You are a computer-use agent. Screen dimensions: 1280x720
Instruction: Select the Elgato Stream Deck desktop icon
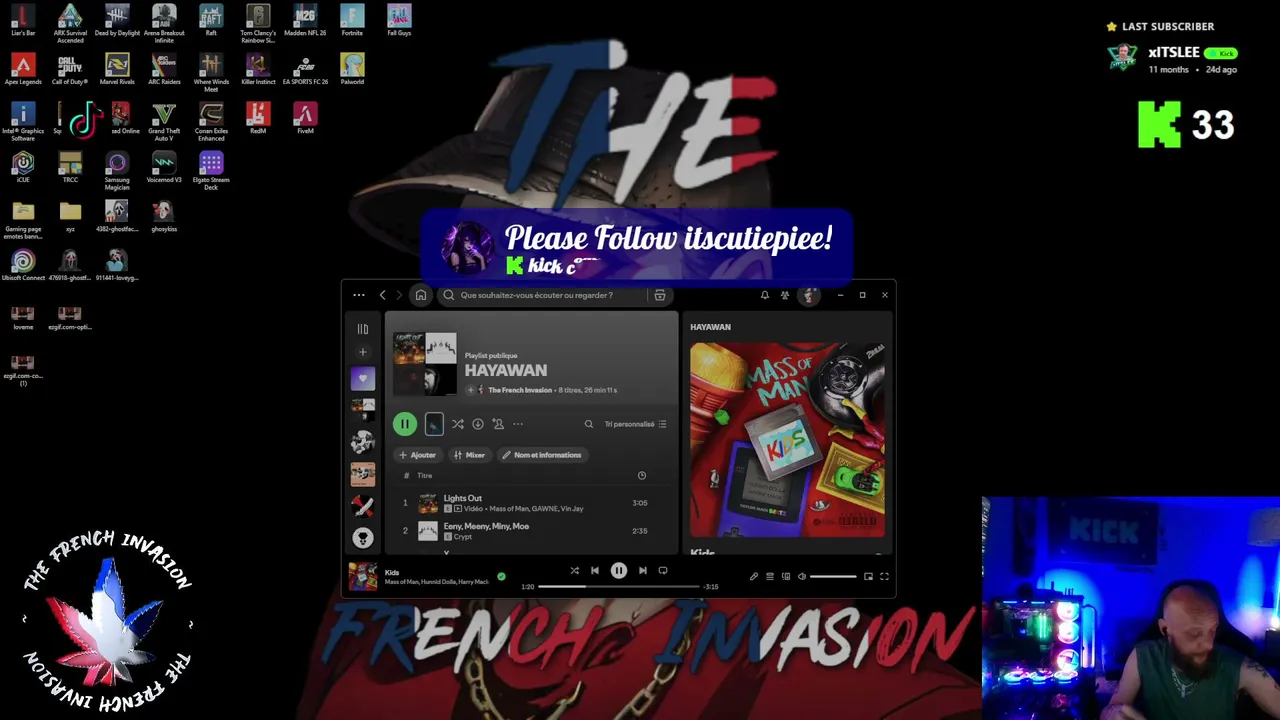(211, 170)
